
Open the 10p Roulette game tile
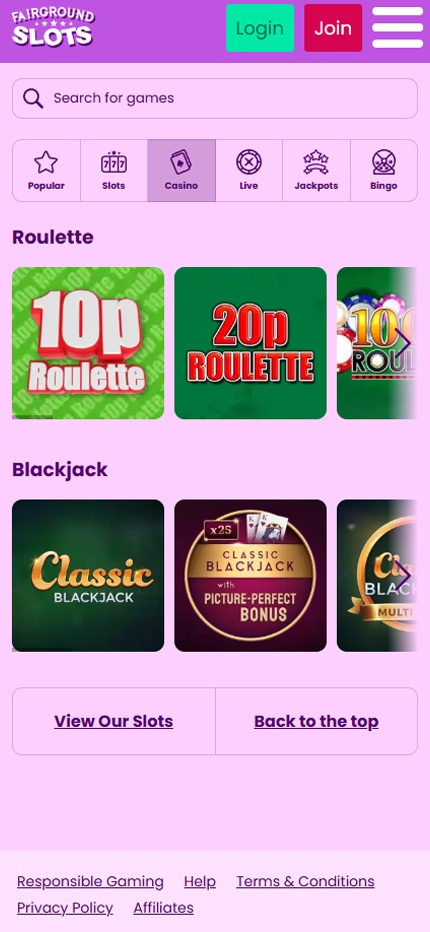88,343
